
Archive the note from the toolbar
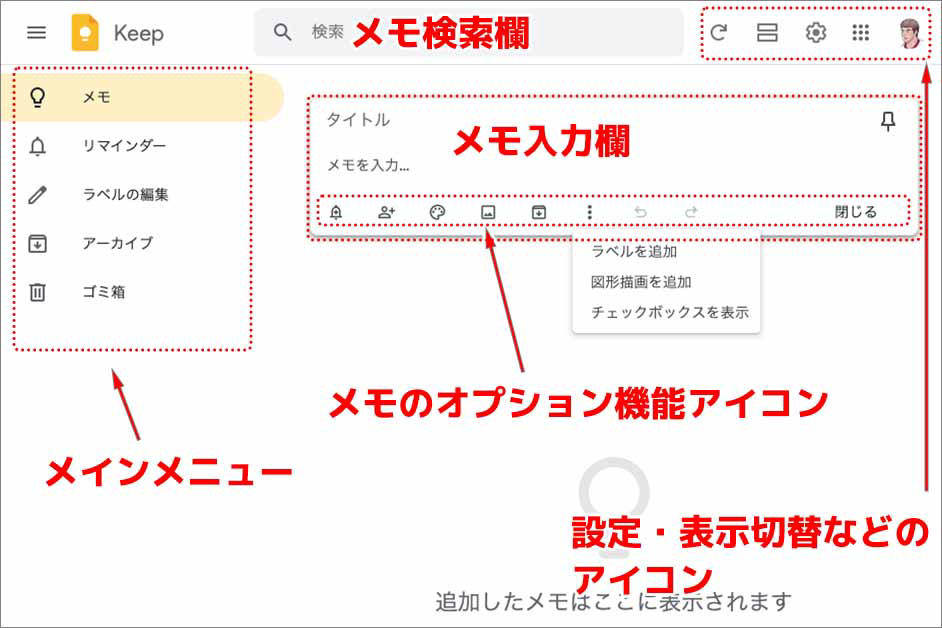click(539, 212)
